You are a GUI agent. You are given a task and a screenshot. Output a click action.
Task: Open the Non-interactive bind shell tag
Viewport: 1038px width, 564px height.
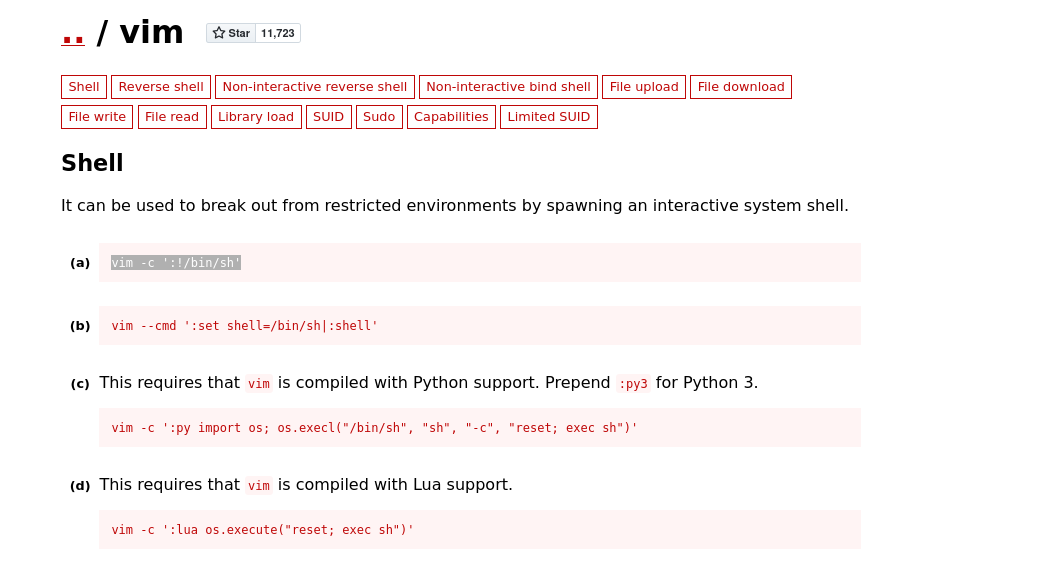(508, 87)
